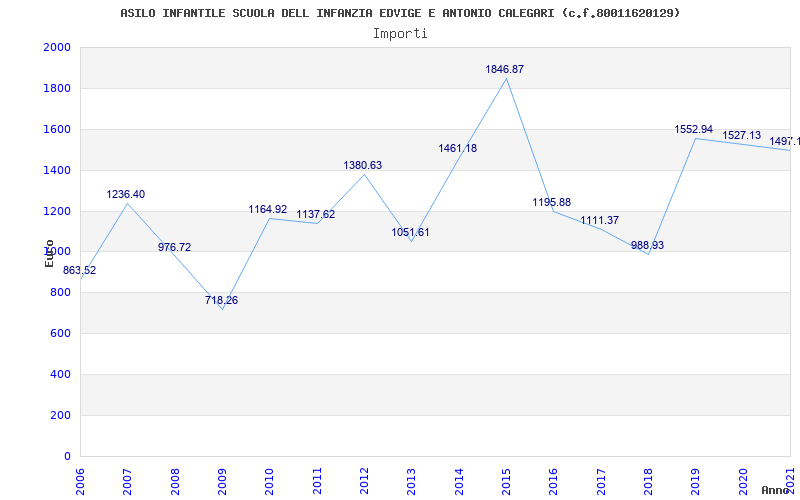
Task: Select the 1051.61 data label
Action: coord(410,233)
